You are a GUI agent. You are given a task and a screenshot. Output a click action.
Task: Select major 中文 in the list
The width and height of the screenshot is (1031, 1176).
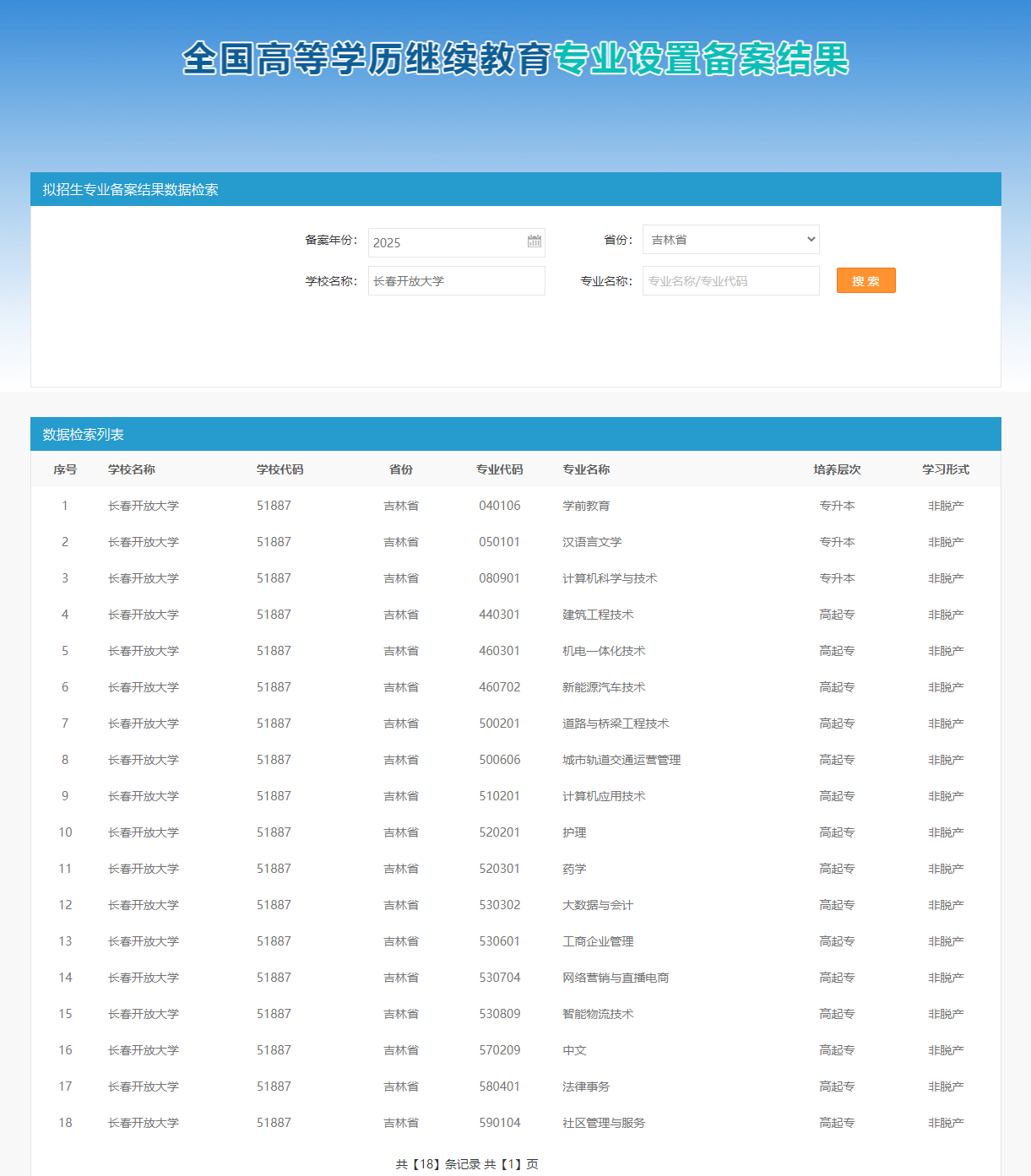[x=575, y=1050]
